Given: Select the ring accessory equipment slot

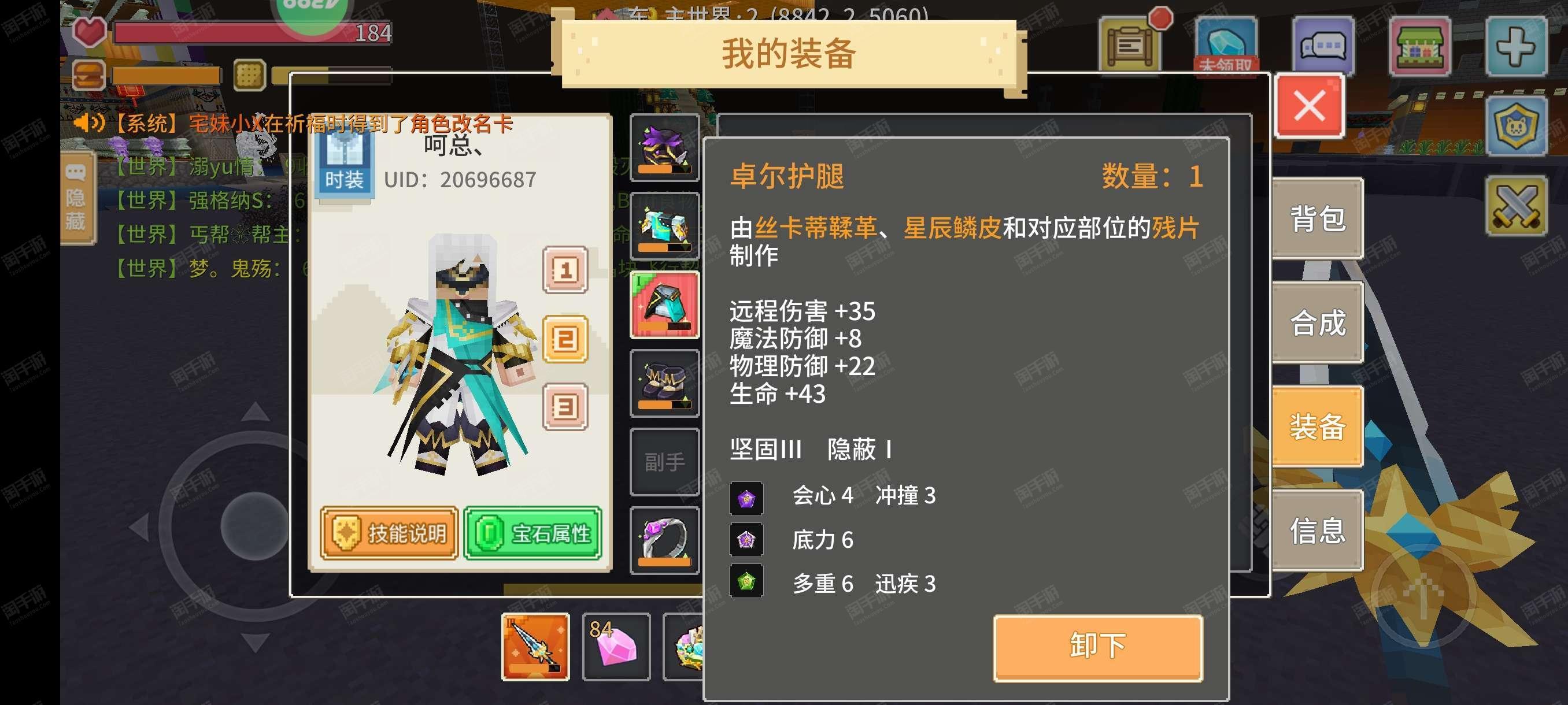Looking at the screenshot, I should (664, 540).
